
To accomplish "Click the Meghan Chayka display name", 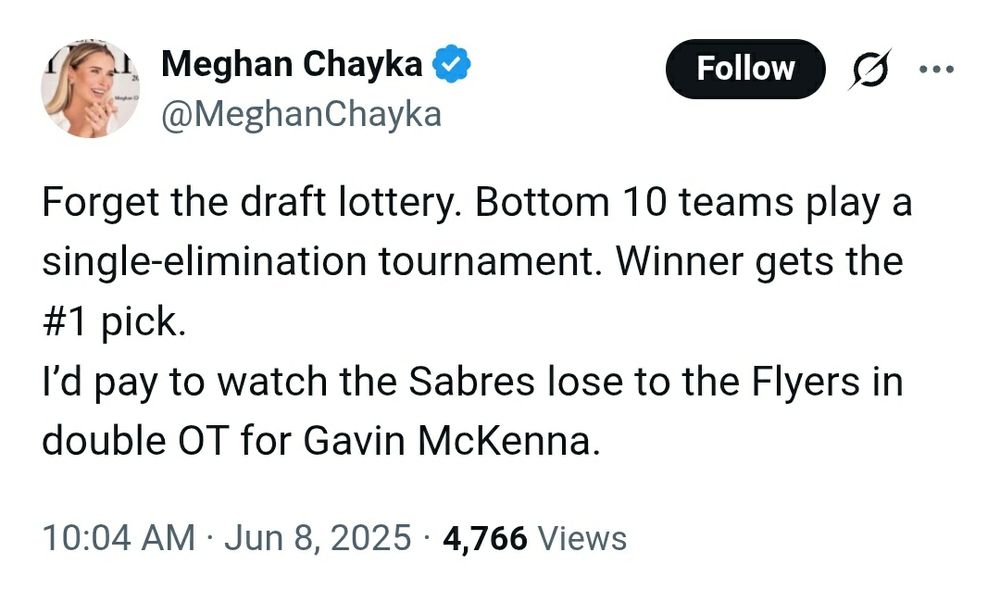I will [x=292, y=66].
